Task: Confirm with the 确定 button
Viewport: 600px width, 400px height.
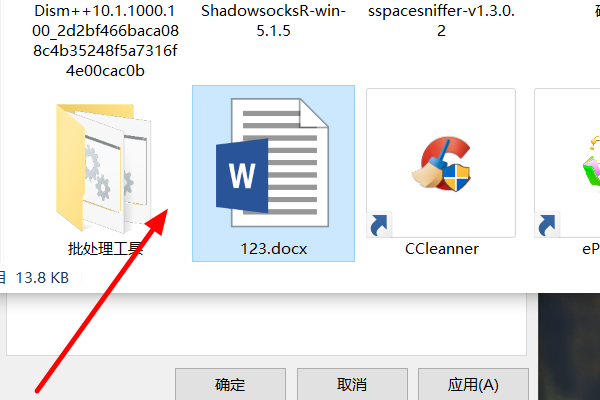Action: coord(230,384)
